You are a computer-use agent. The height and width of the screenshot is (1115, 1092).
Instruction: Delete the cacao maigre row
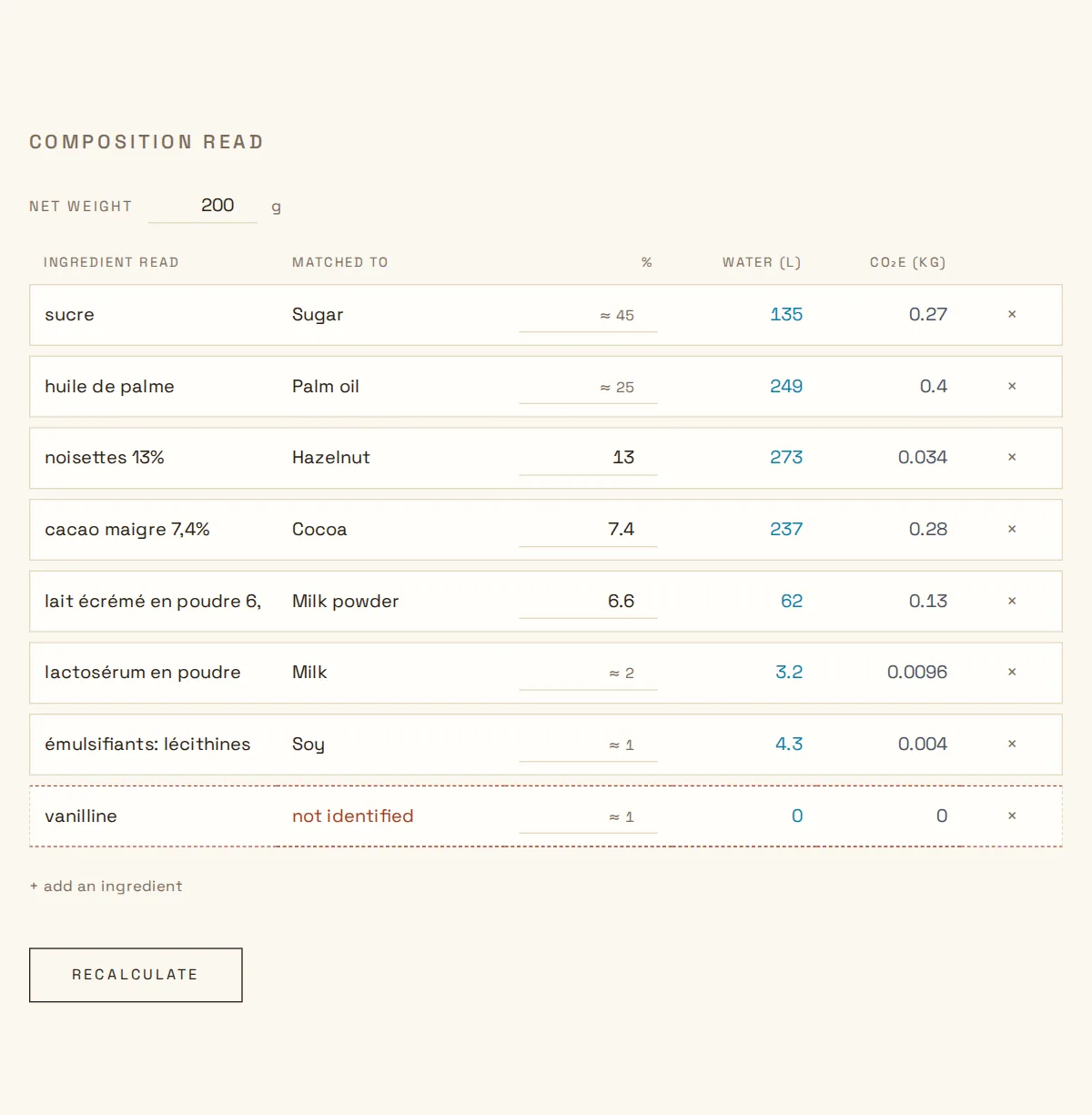[x=1012, y=530]
